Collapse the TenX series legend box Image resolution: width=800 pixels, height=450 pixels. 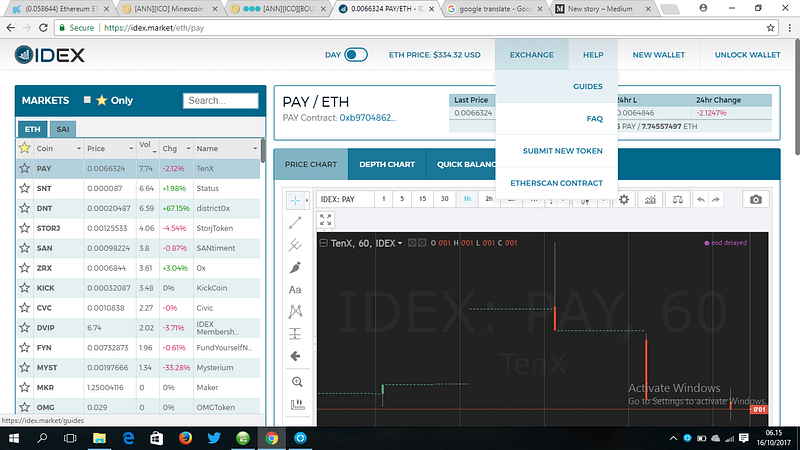[x=323, y=243]
